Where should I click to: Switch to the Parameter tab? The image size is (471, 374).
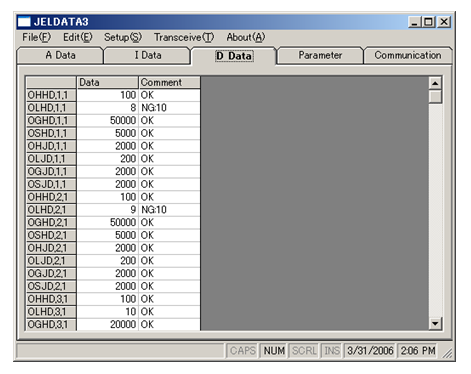point(320,55)
